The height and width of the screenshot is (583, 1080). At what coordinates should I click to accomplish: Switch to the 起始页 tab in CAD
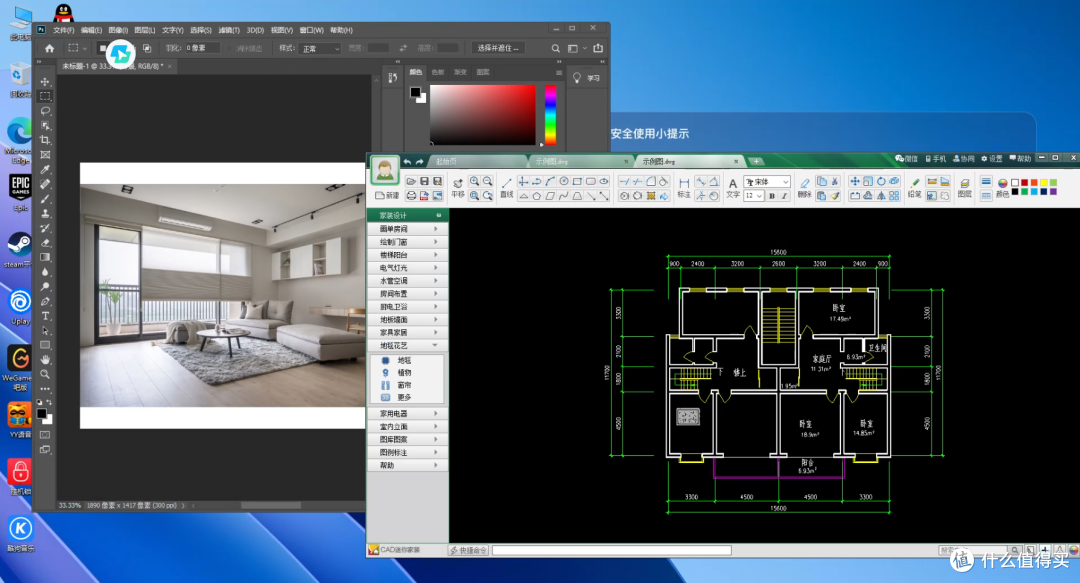445,161
